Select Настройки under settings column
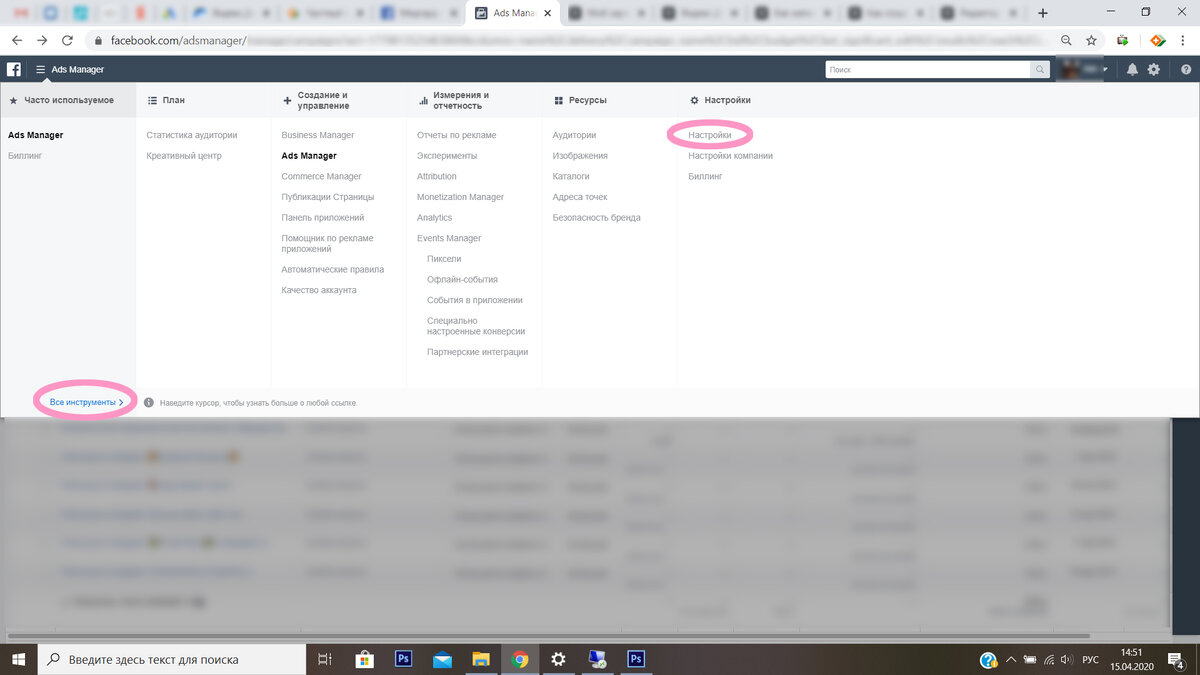The height and width of the screenshot is (675, 1200). 710,135
